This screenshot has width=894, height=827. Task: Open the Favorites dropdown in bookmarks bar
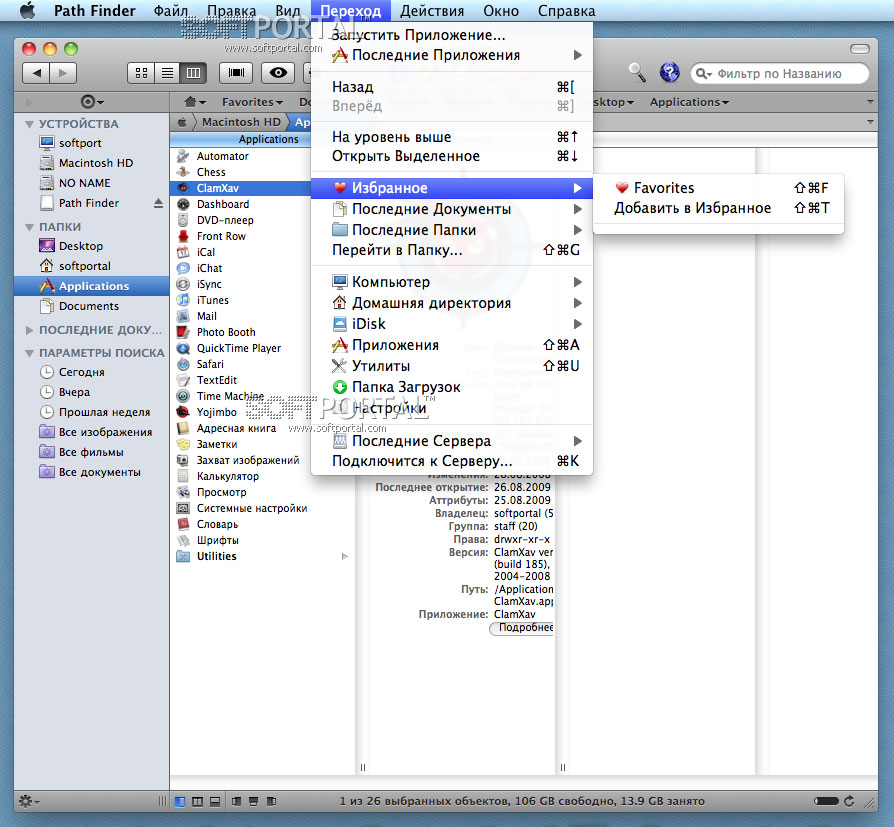click(x=252, y=102)
